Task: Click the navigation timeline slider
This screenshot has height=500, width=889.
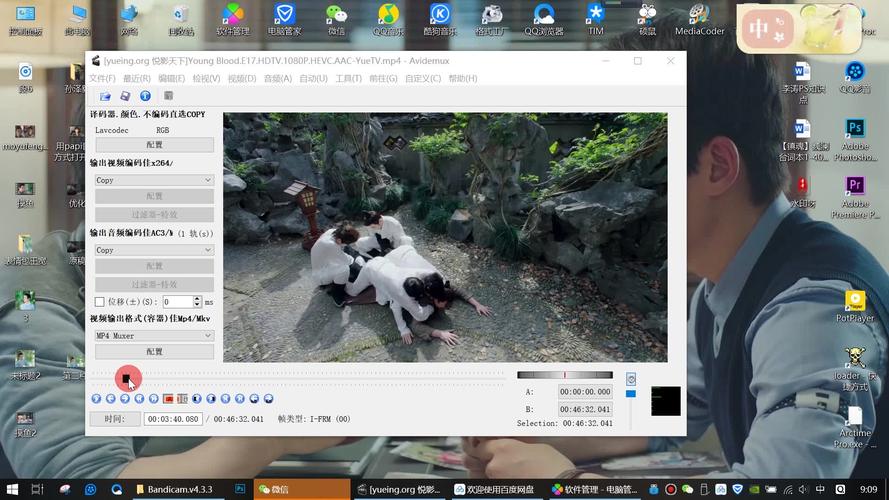Action: pos(298,378)
